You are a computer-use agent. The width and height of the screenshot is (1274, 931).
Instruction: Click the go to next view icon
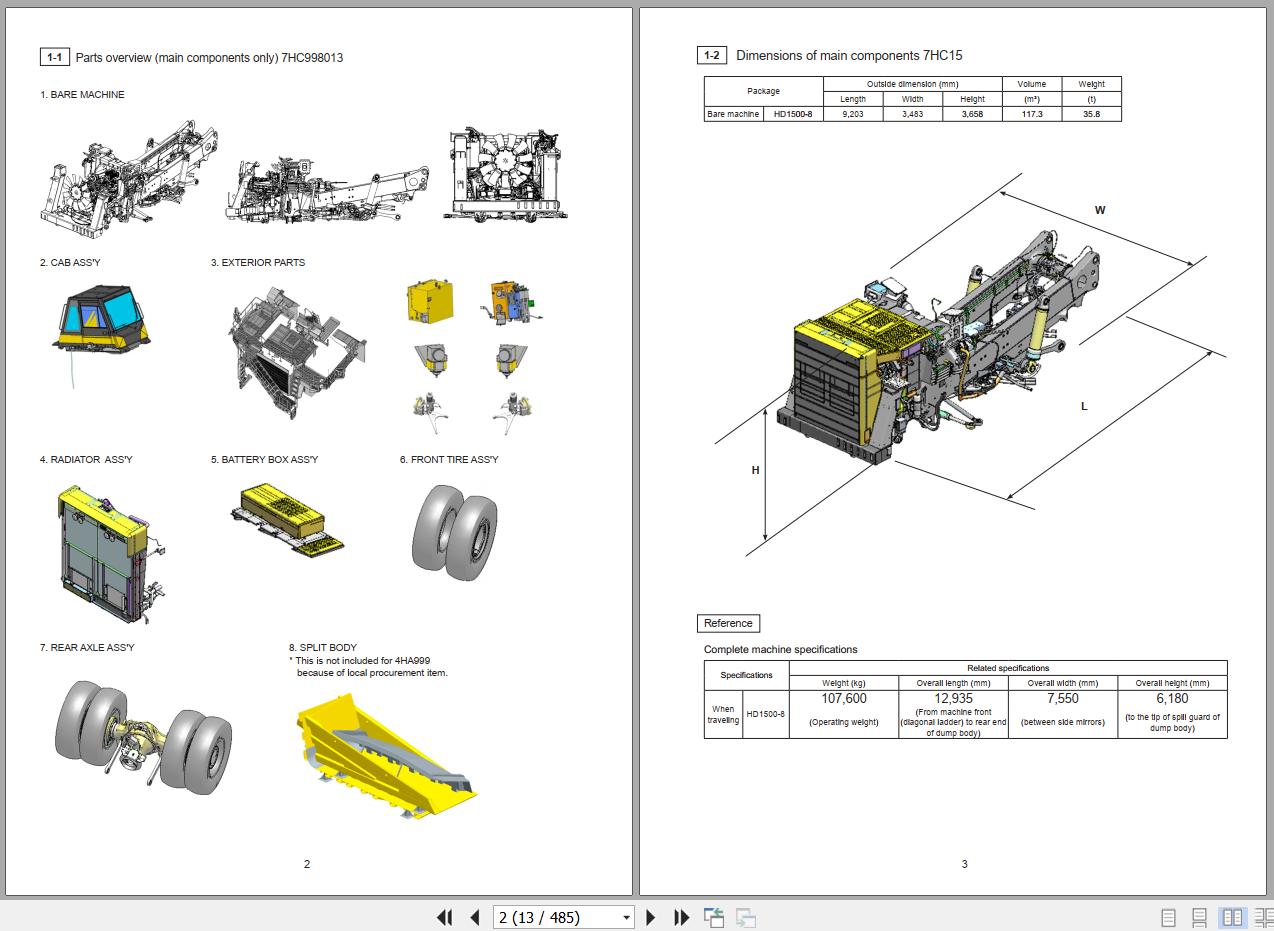click(x=745, y=917)
